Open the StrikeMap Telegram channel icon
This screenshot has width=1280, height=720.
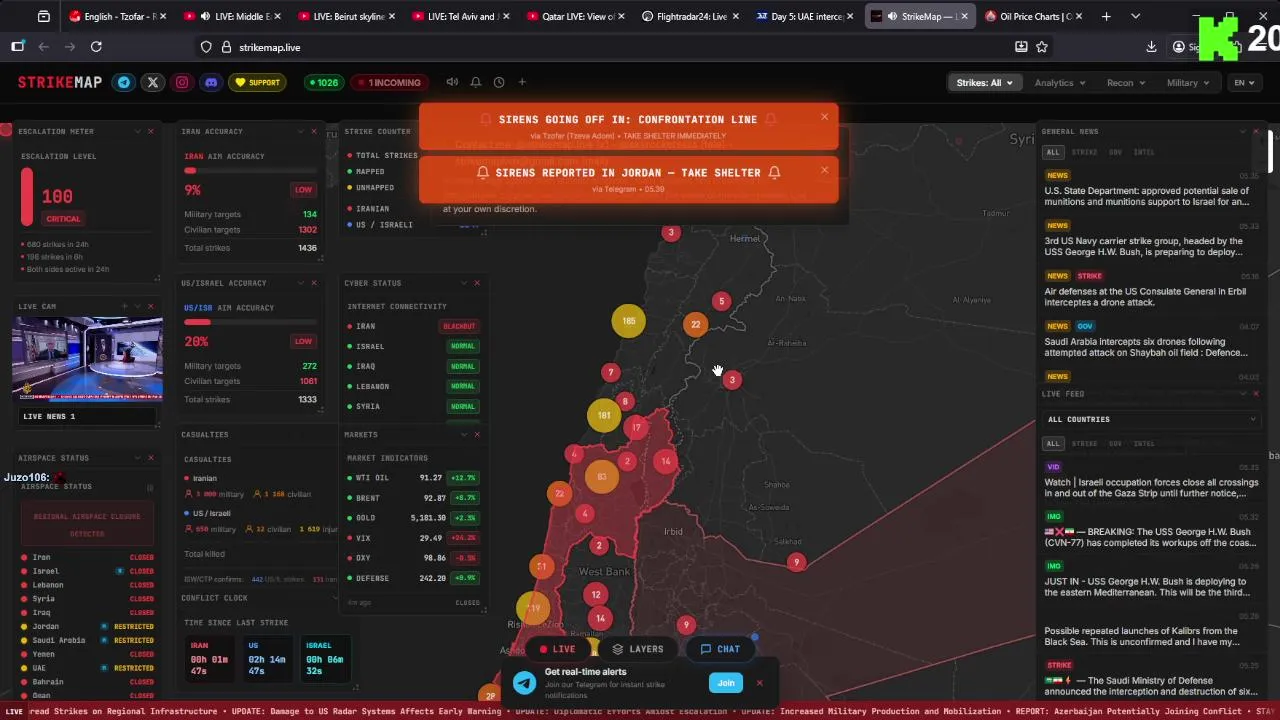point(124,83)
